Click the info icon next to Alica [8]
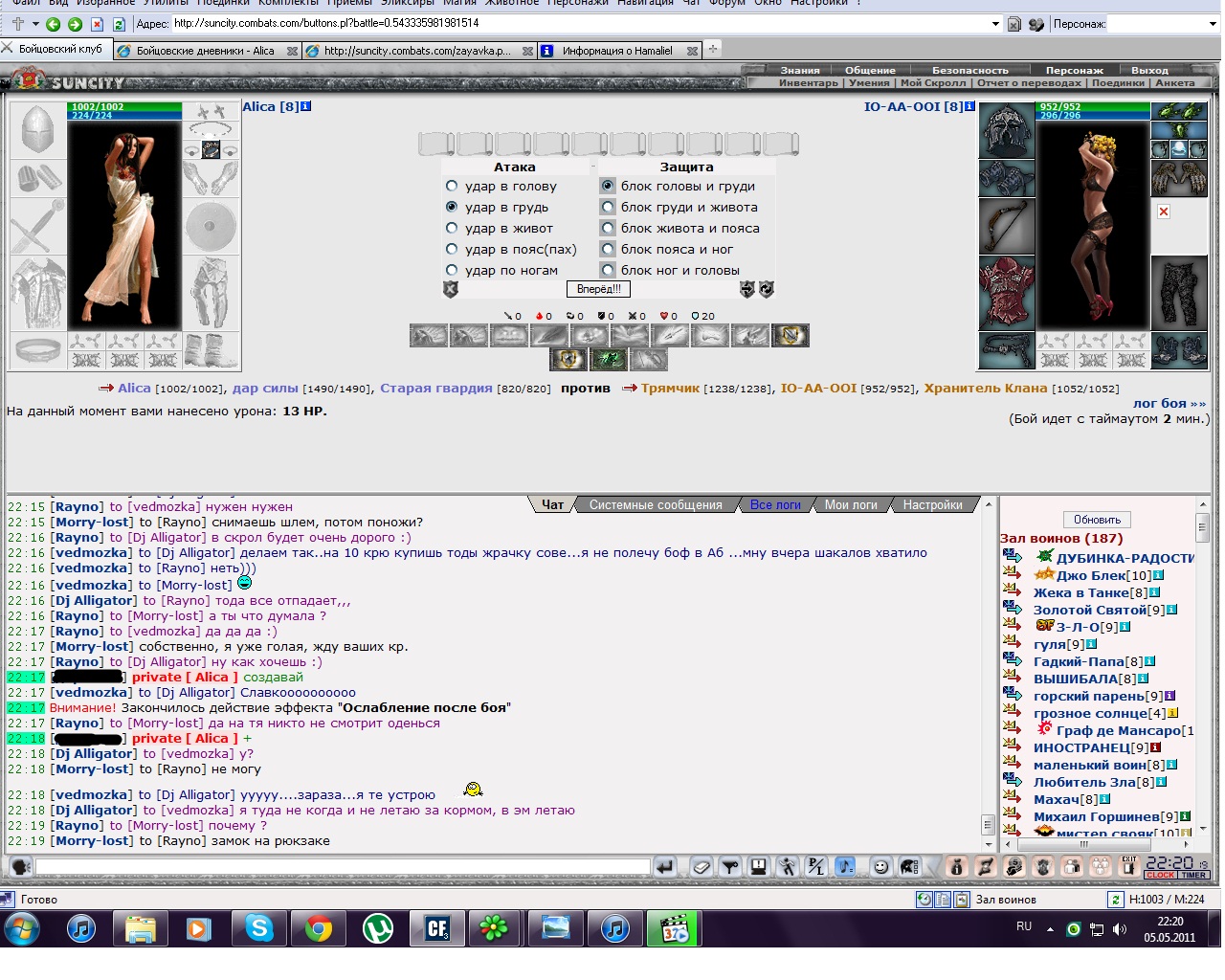This screenshot has width=1225, height=980. [x=306, y=106]
